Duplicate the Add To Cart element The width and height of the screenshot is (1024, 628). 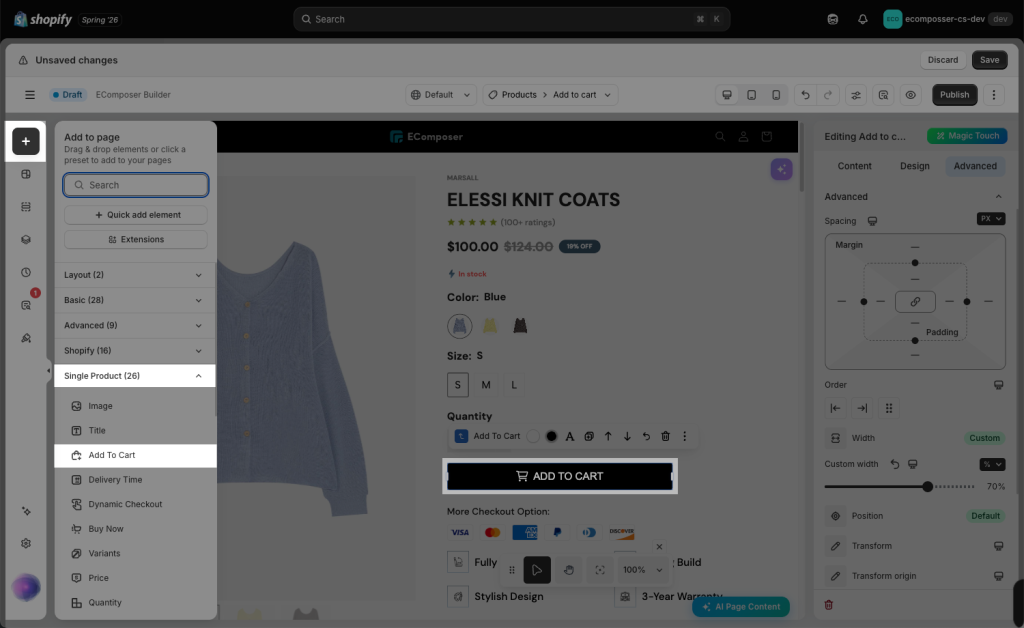(x=589, y=436)
